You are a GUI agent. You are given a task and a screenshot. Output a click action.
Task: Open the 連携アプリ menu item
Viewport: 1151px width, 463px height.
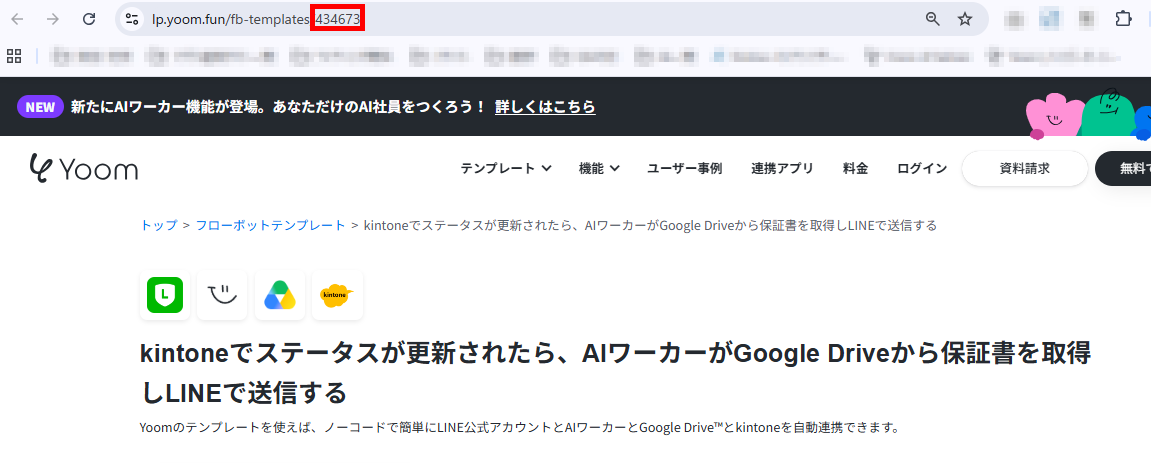pyautogui.click(x=783, y=168)
